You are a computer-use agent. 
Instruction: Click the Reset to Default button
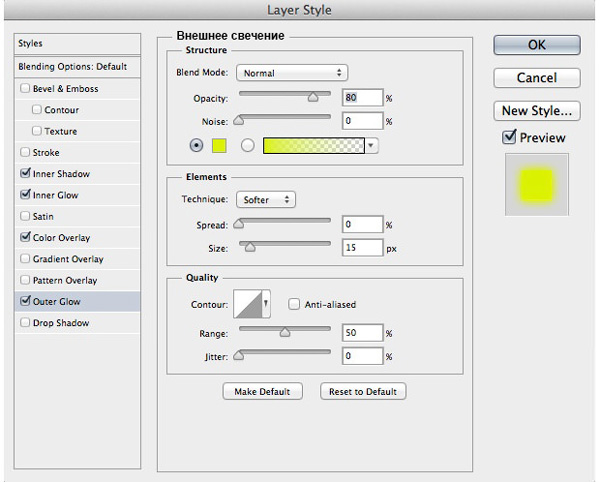[x=363, y=391]
